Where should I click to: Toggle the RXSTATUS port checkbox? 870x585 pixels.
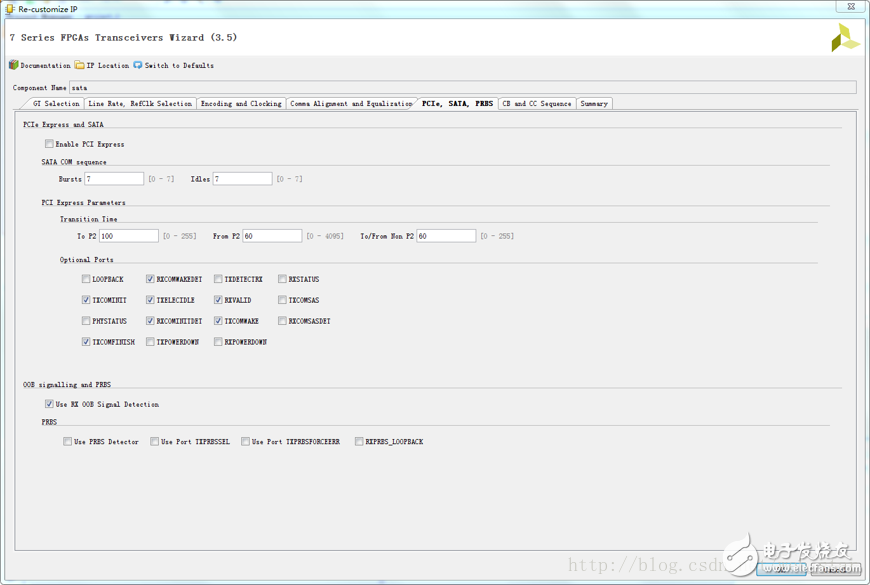[282, 279]
